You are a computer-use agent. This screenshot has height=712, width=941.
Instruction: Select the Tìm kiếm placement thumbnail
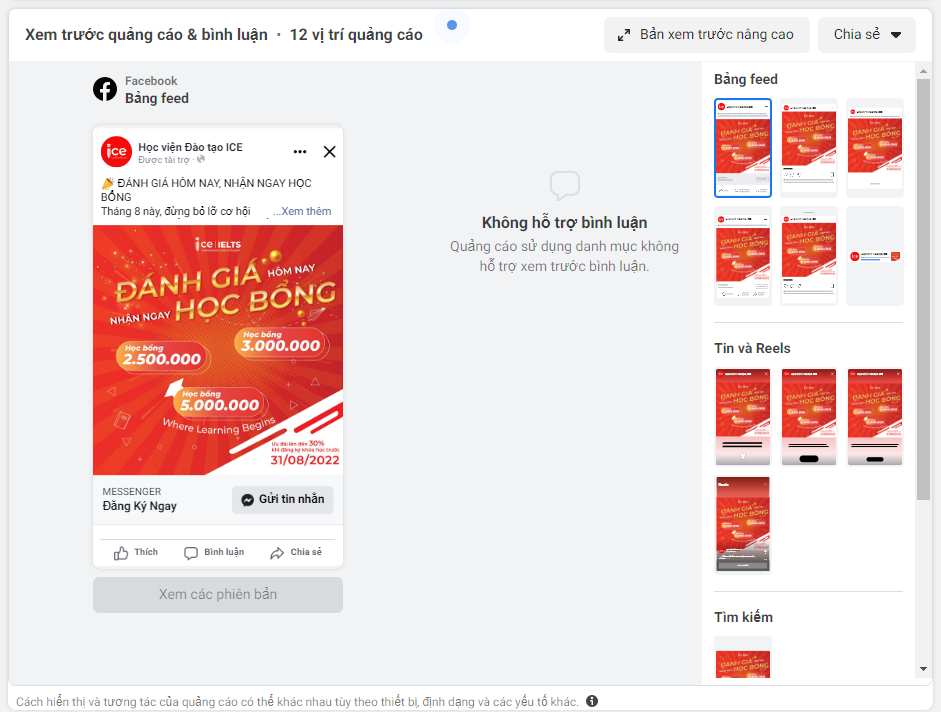[x=743, y=659]
